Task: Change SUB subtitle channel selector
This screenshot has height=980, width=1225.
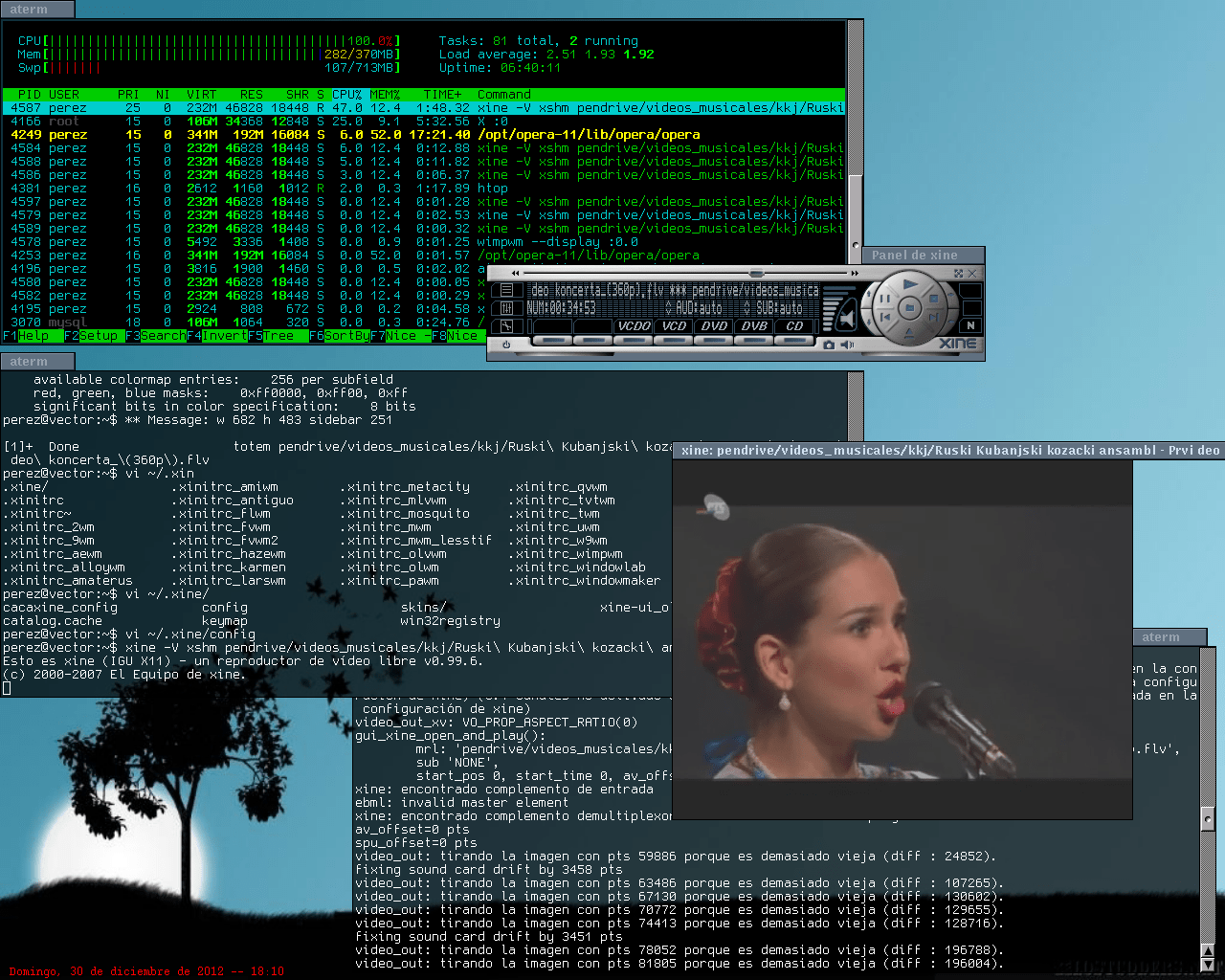Action: tap(772, 308)
